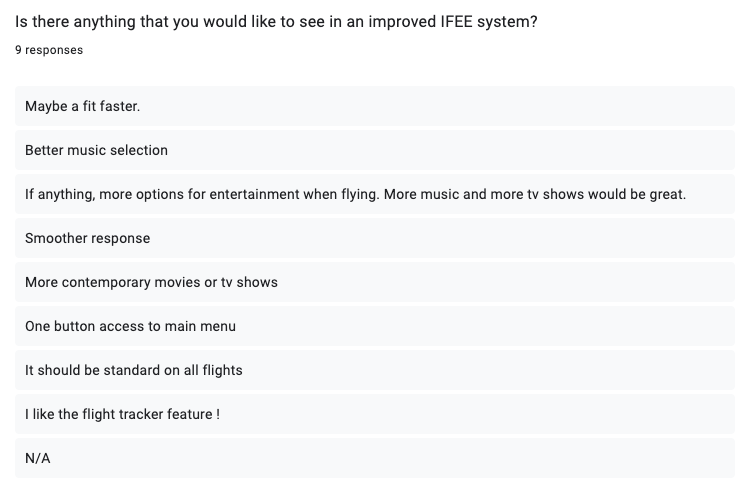Click the word 'IFEE' in the question heading
The height and width of the screenshot is (497, 750).
(x=456, y=22)
